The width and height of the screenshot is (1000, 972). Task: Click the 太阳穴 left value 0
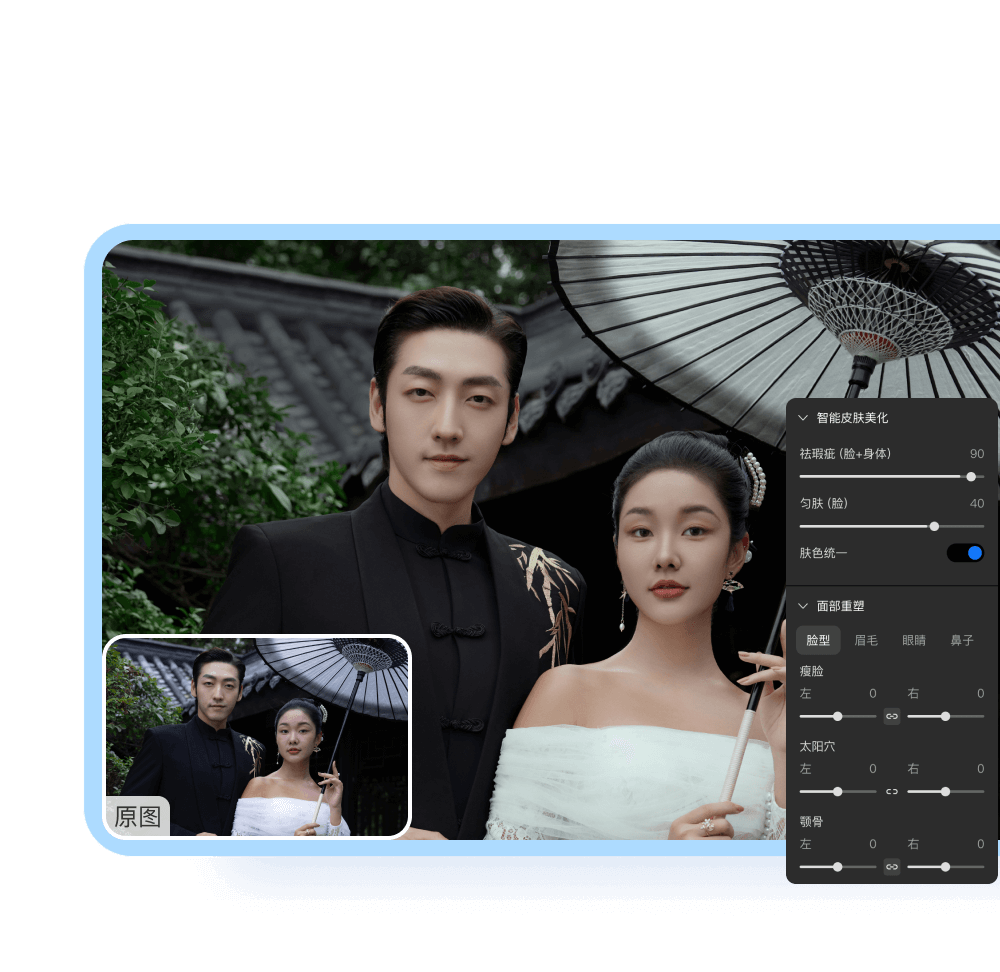(x=872, y=769)
